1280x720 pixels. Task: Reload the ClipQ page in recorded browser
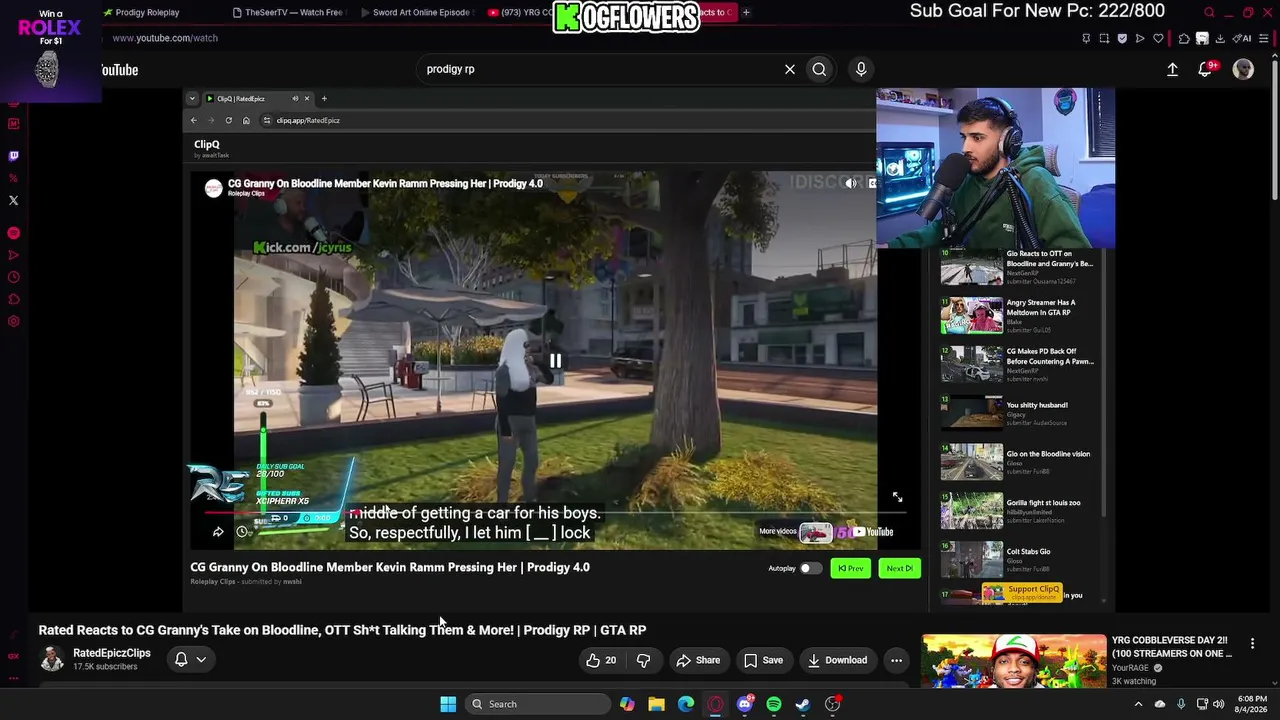[228, 120]
